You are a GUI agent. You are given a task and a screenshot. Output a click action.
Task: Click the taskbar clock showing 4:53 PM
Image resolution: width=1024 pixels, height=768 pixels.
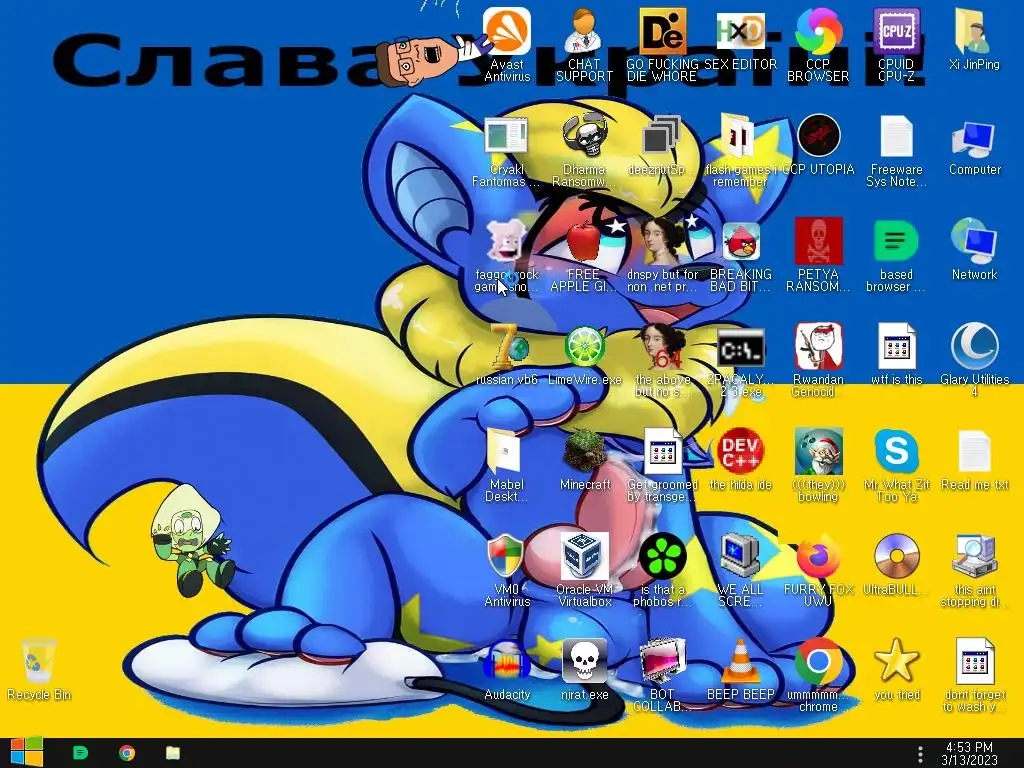click(969, 754)
